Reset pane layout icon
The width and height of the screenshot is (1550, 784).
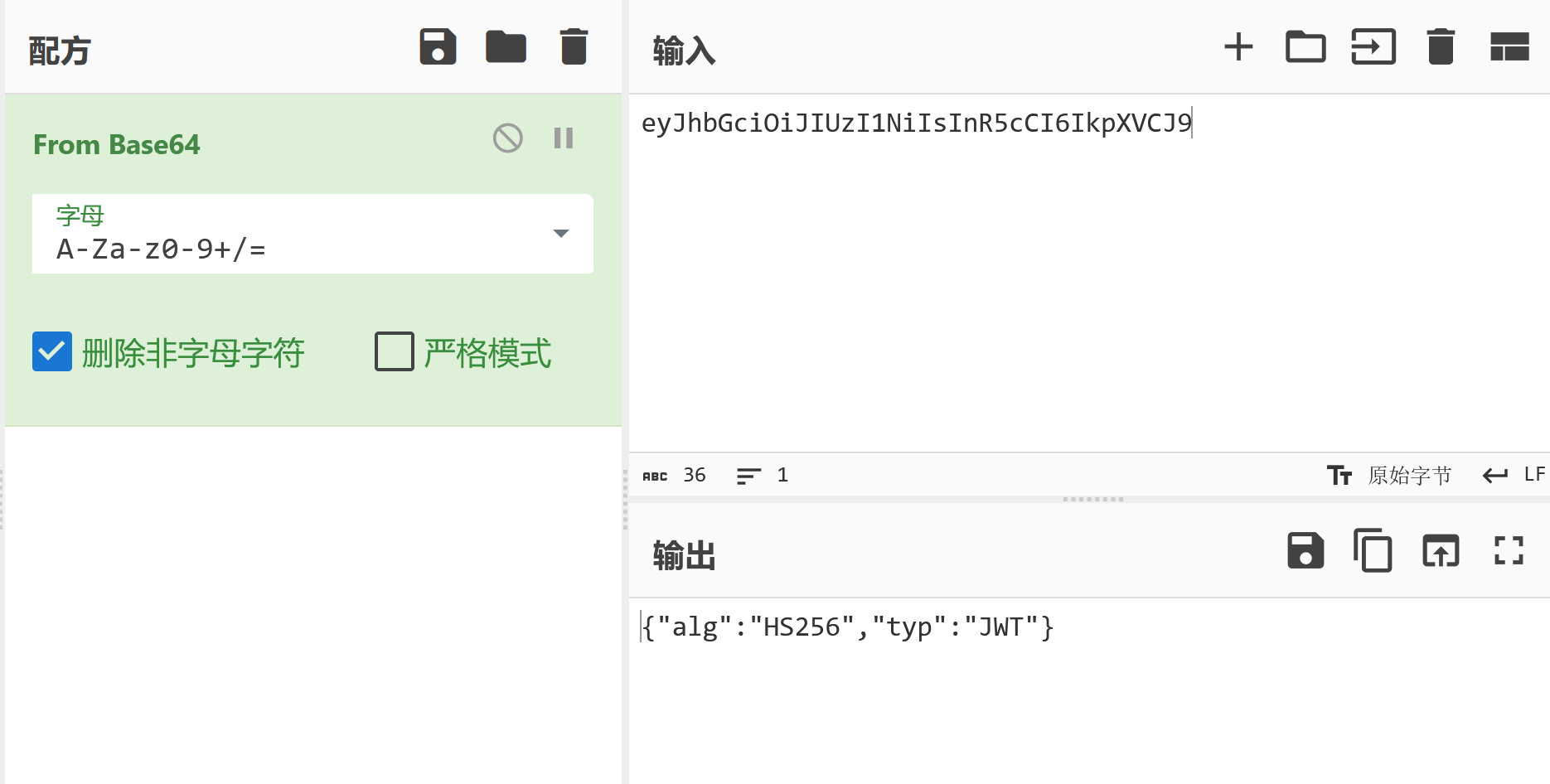coord(1509,46)
